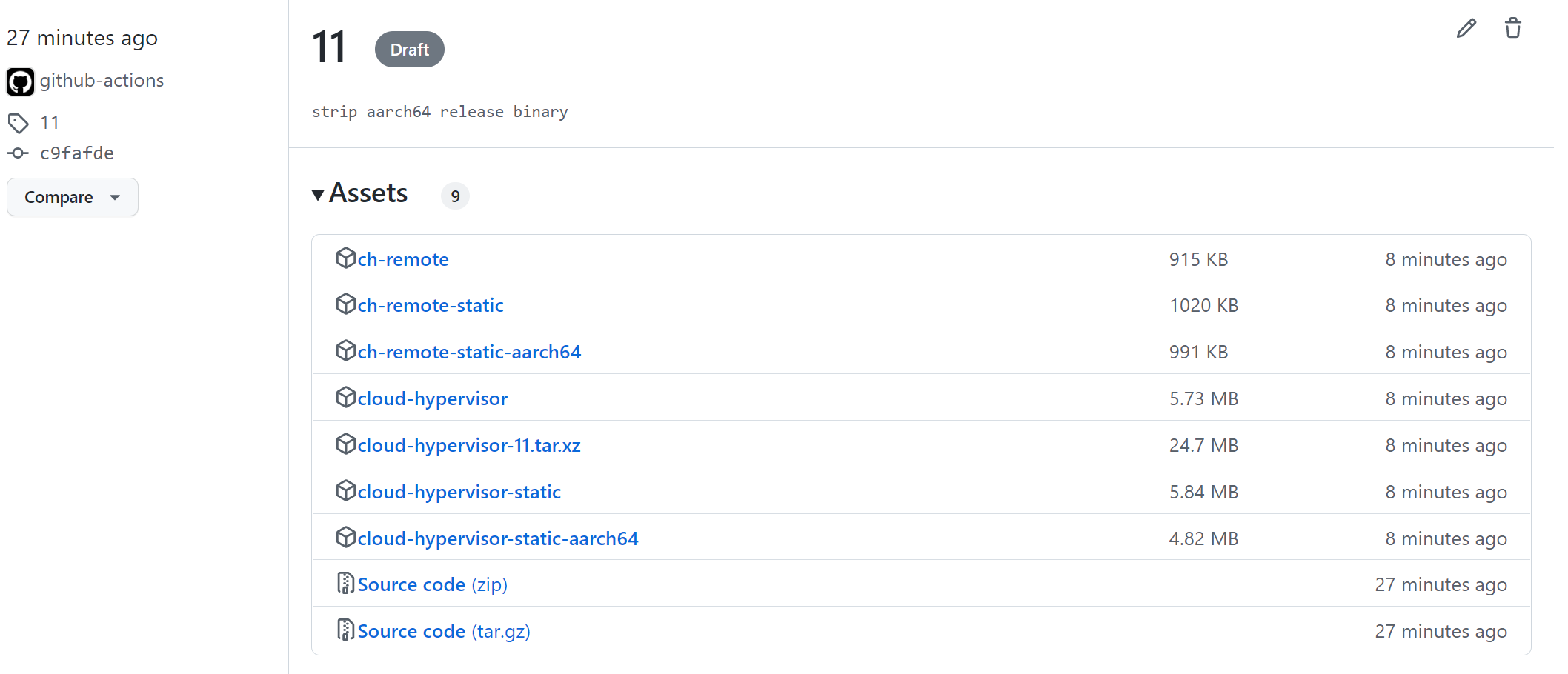Collapse the Assets section
This screenshot has height=674, width=1568.
pos(318,194)
